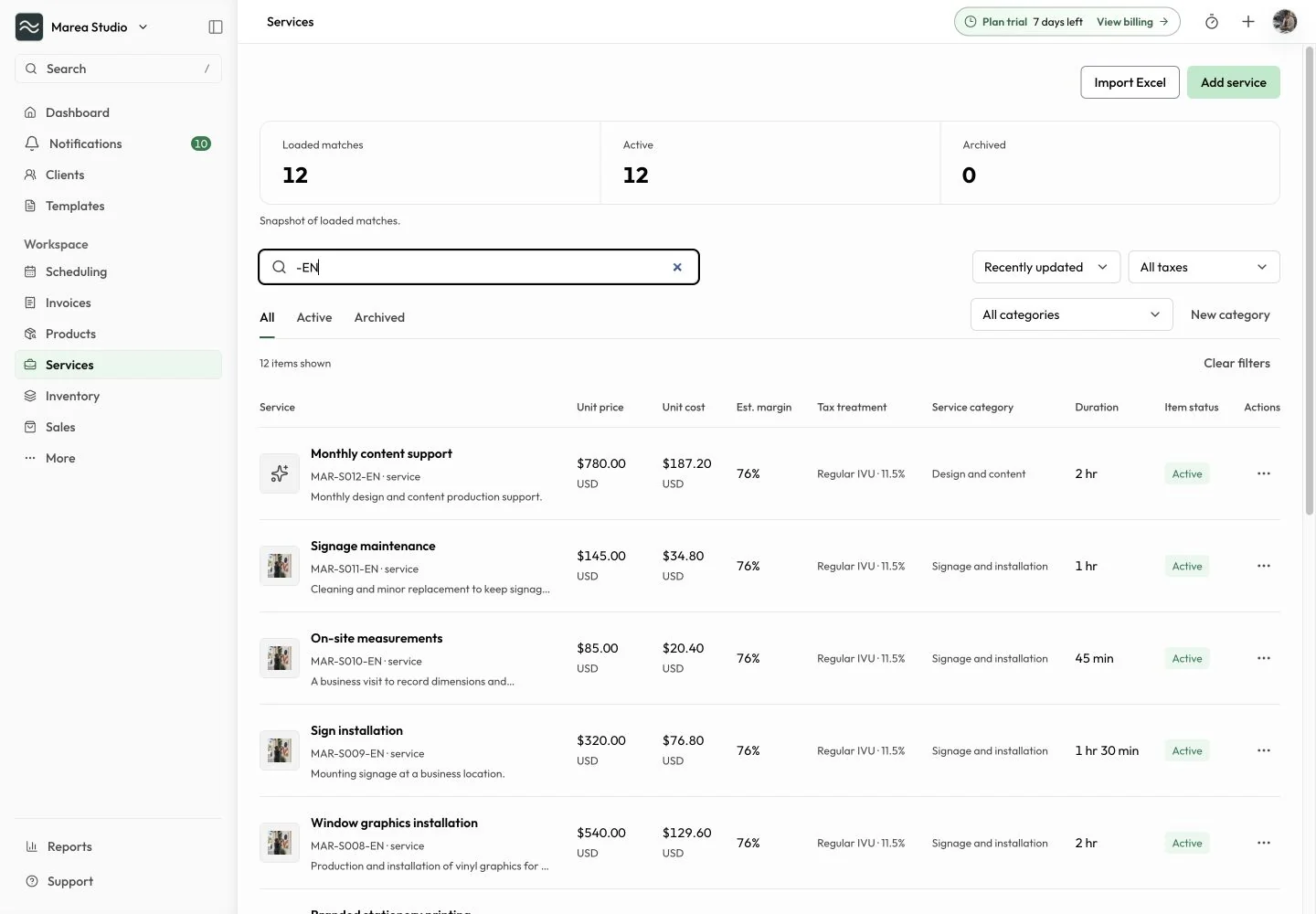Click the Marea Studio logo icon
This screenshot has width=1316, height=914.
click(29, 27)
